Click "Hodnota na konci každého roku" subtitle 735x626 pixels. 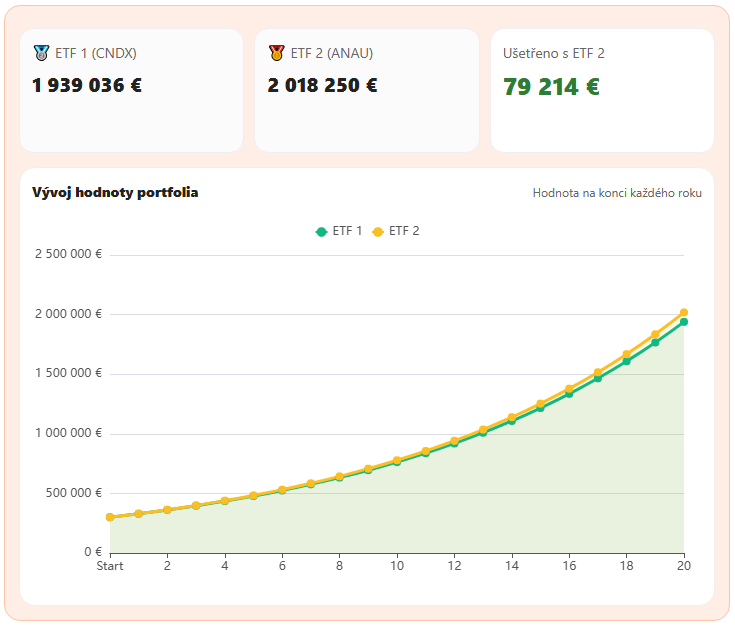[x=617, y=193]
